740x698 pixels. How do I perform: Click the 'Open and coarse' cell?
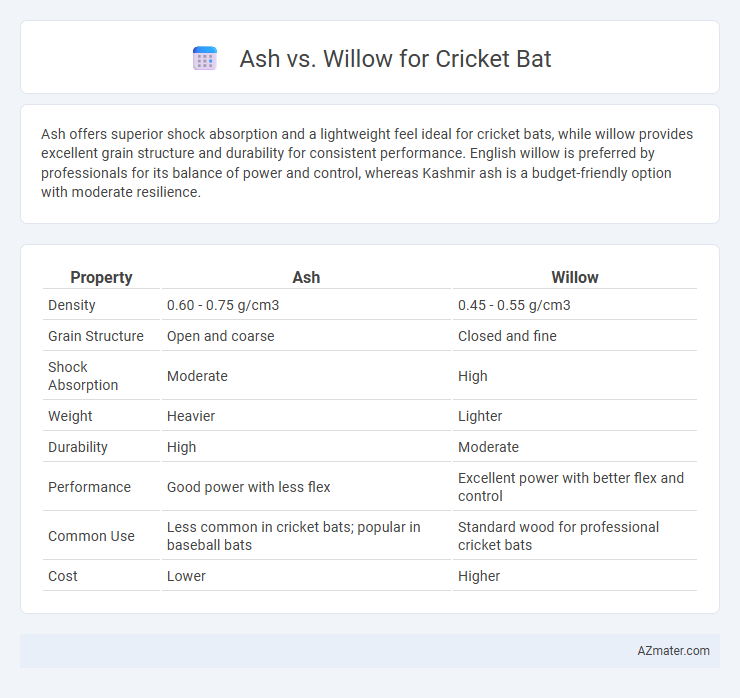[220, 336]
